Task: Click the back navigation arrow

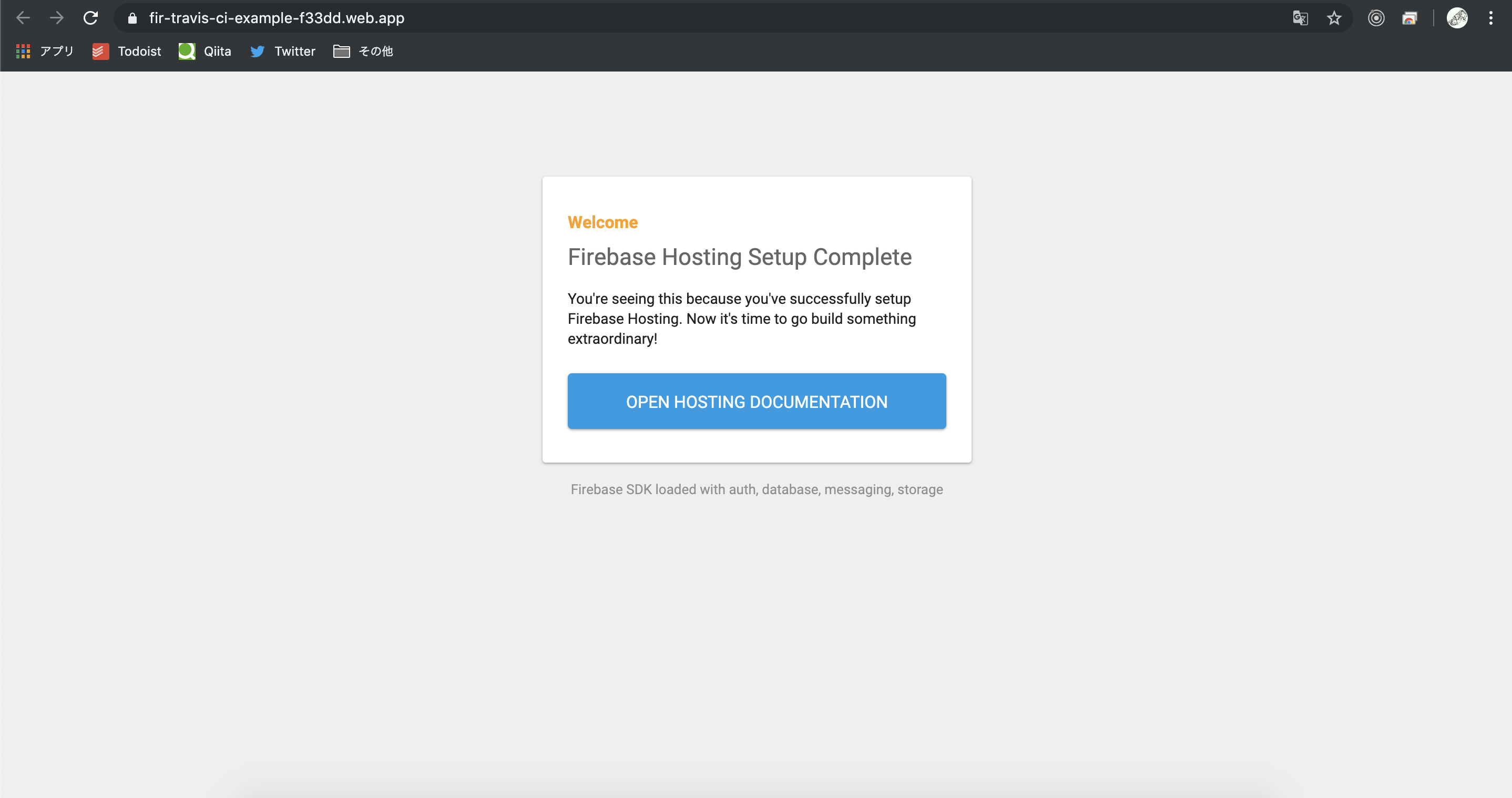Action: [23, 18]
